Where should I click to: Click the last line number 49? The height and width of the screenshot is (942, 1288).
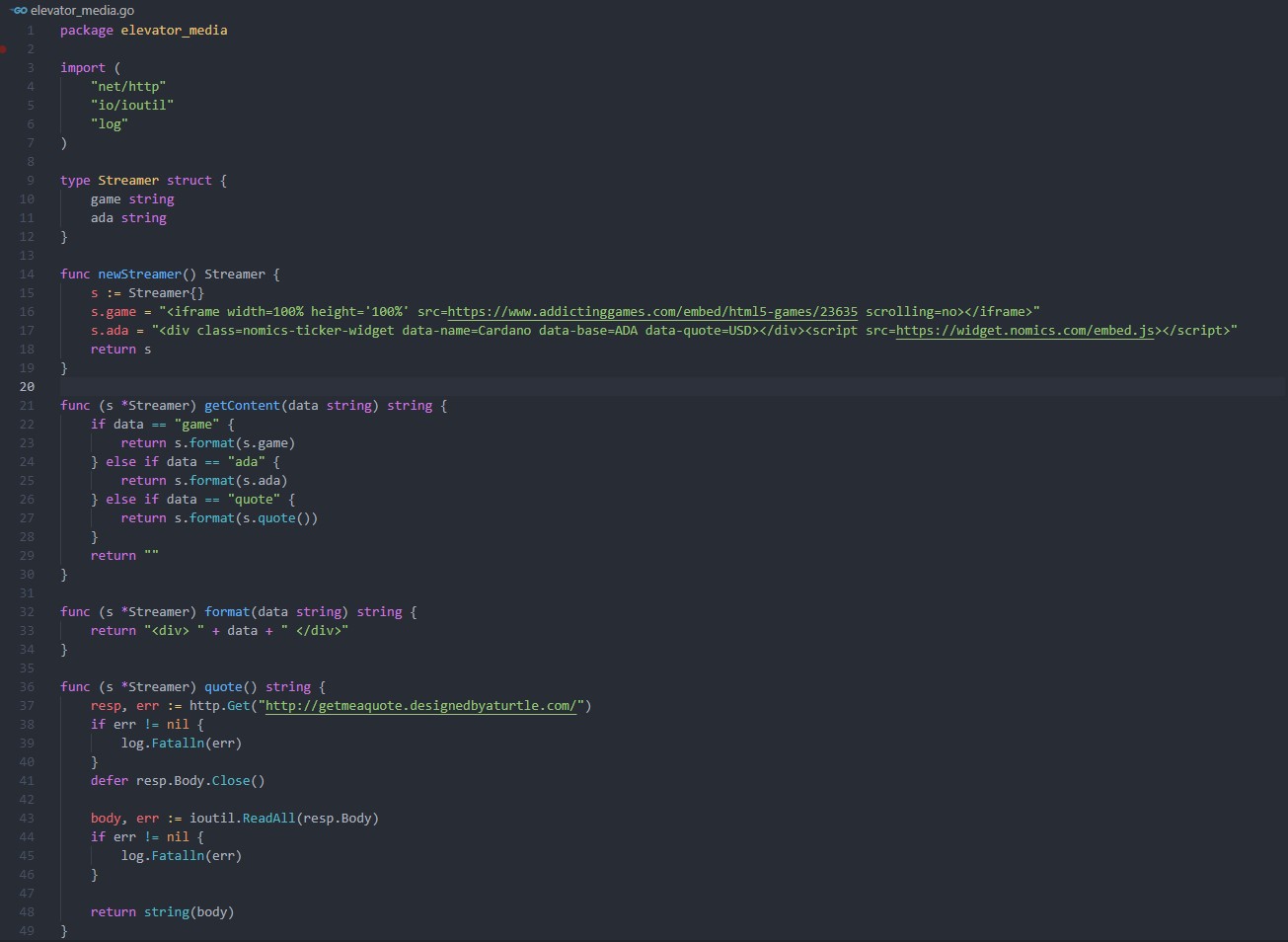click(27, 930)
